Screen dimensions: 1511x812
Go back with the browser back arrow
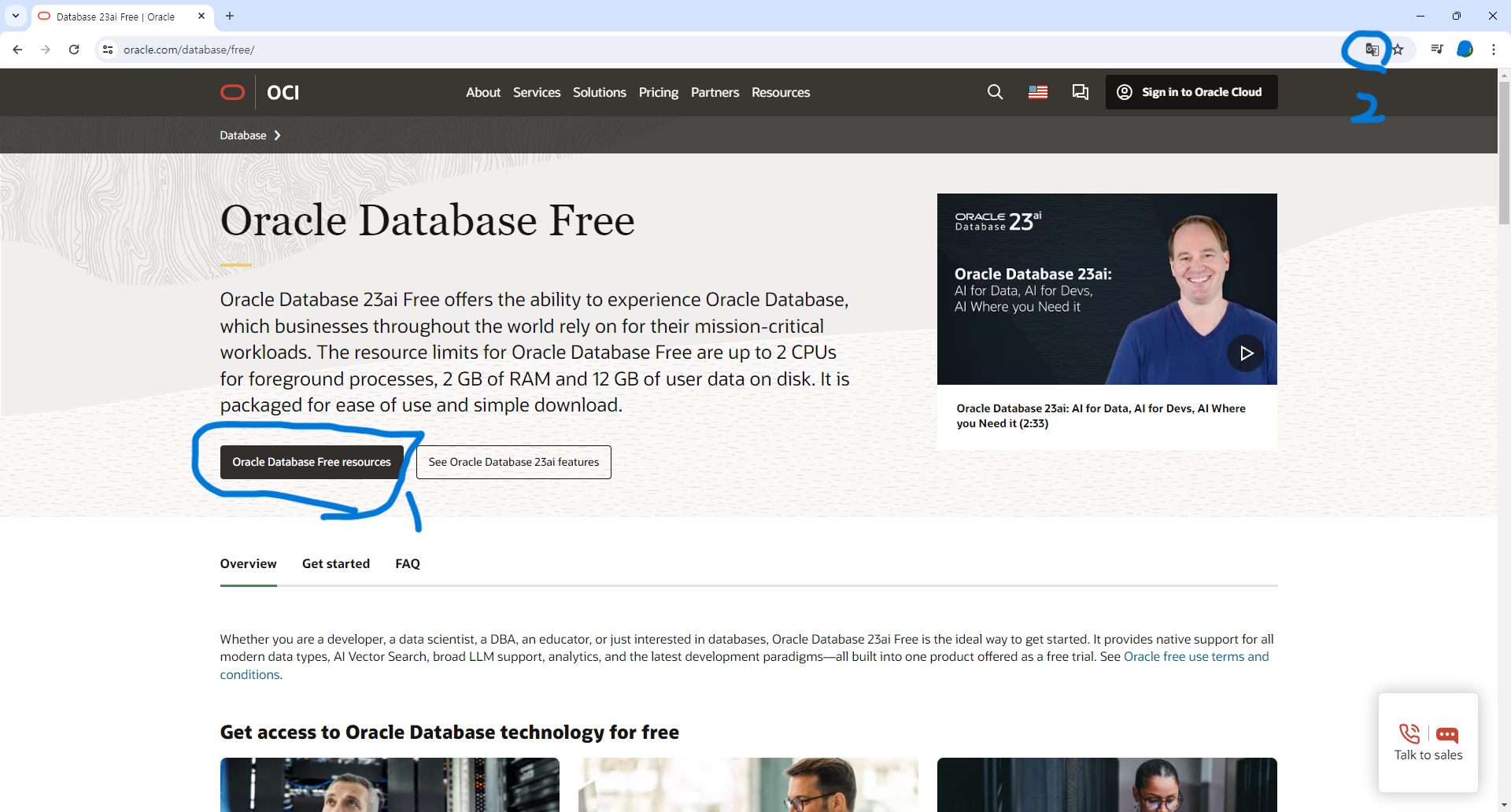coord(17,50)
